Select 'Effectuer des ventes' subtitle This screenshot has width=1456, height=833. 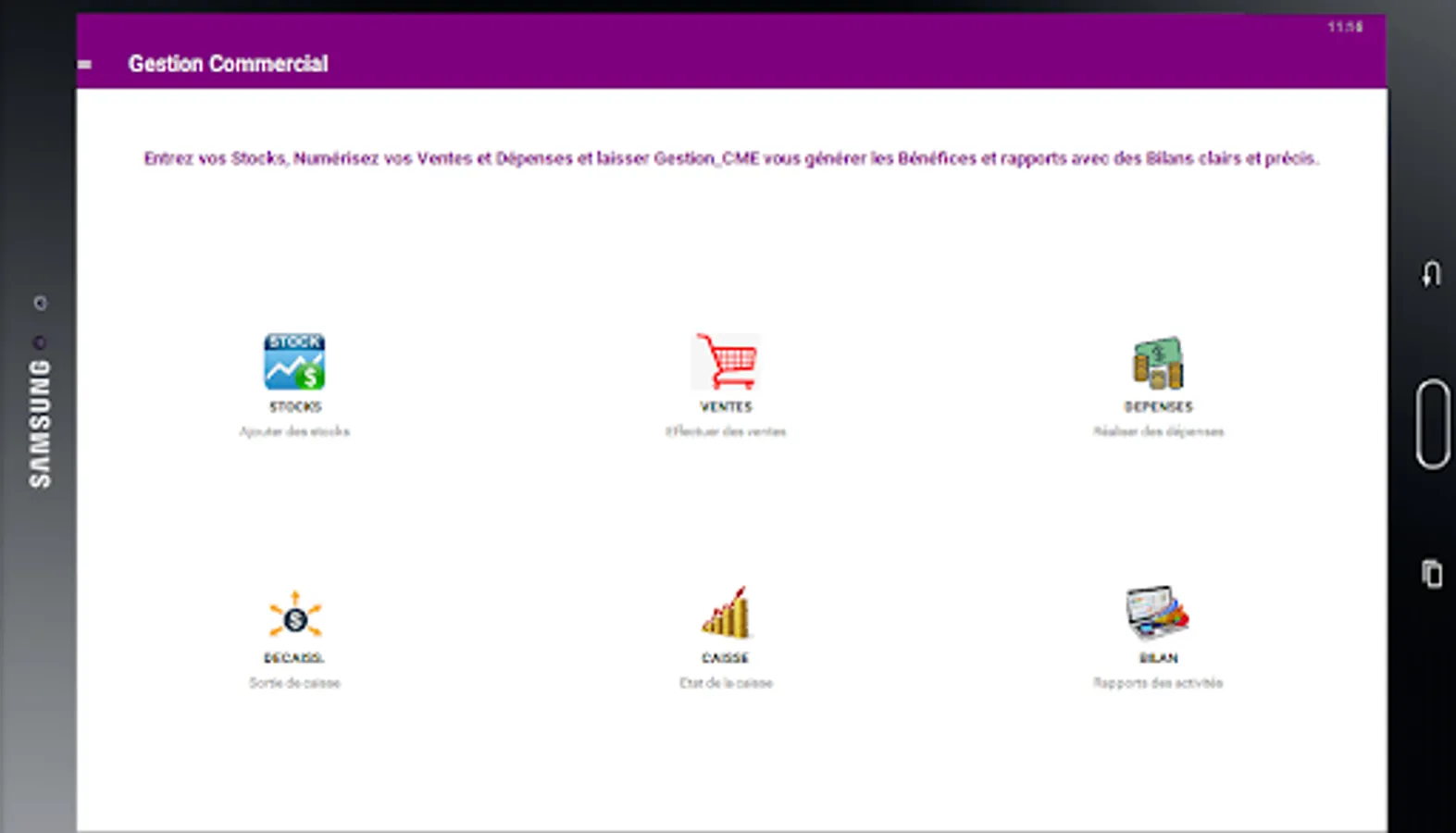click(x=726, y=431)
